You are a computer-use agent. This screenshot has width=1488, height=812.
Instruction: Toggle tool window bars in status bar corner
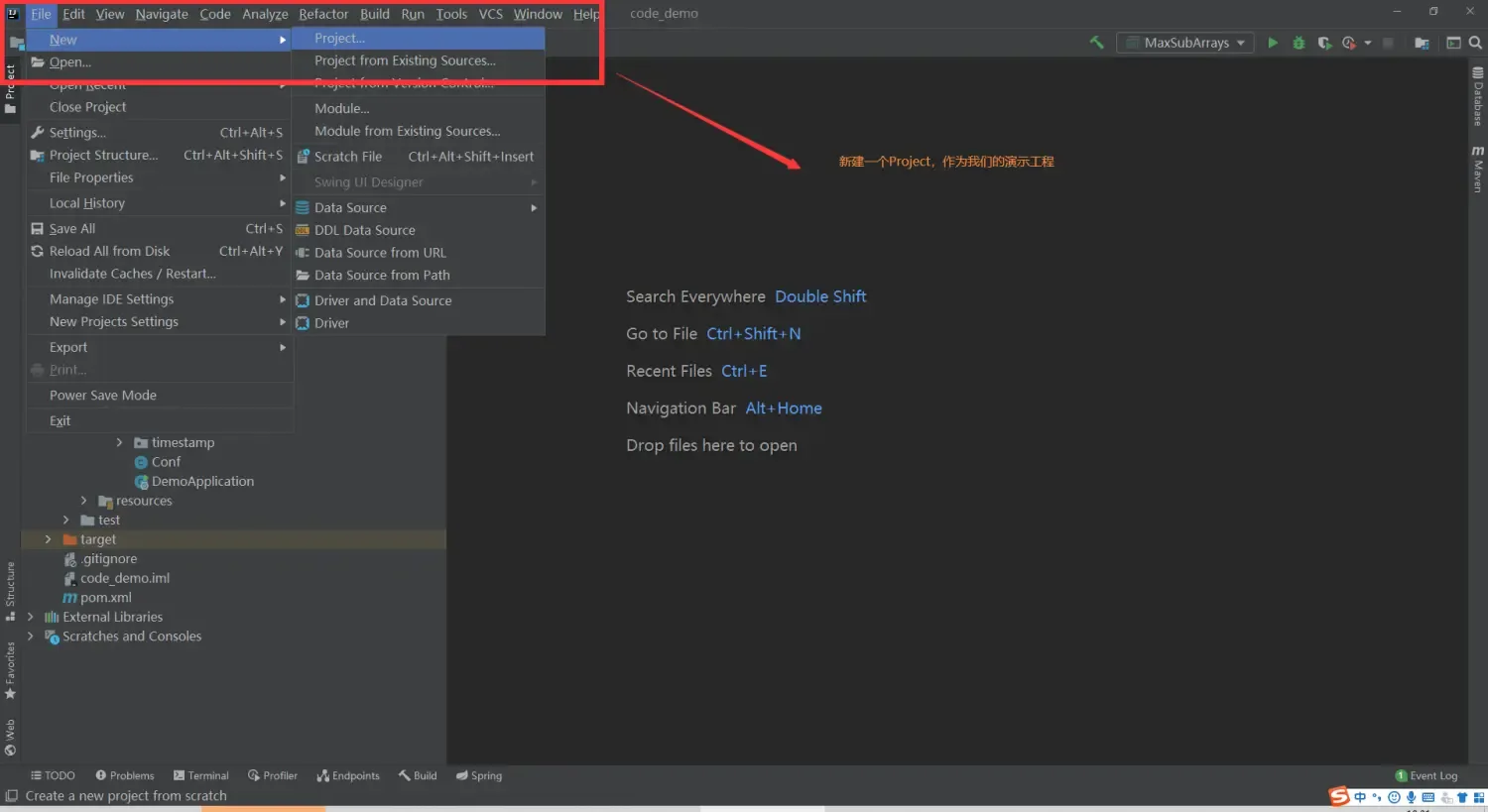[12, 796]
